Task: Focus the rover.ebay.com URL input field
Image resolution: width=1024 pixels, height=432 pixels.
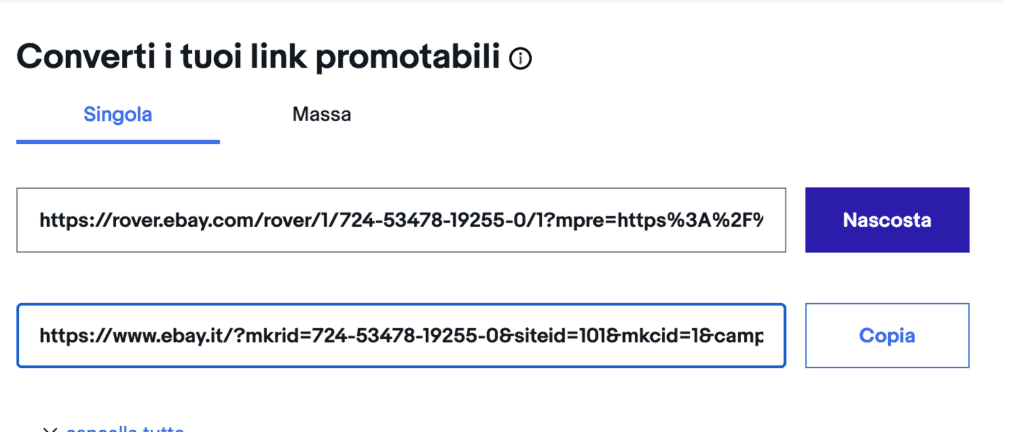Action: pos(401,220)
